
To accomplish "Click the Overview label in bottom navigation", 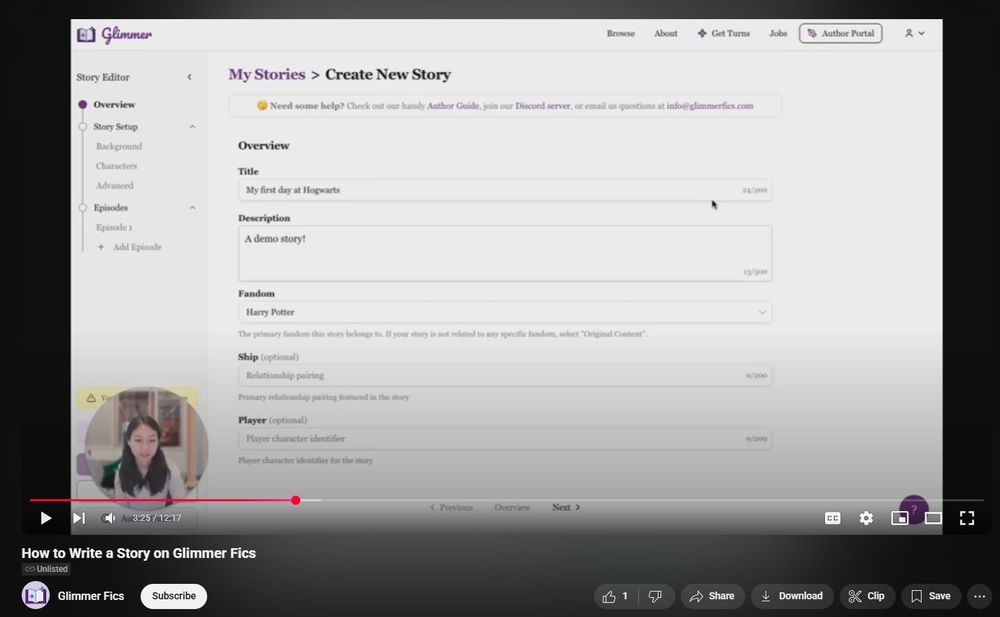I will (x=512, y=507).
